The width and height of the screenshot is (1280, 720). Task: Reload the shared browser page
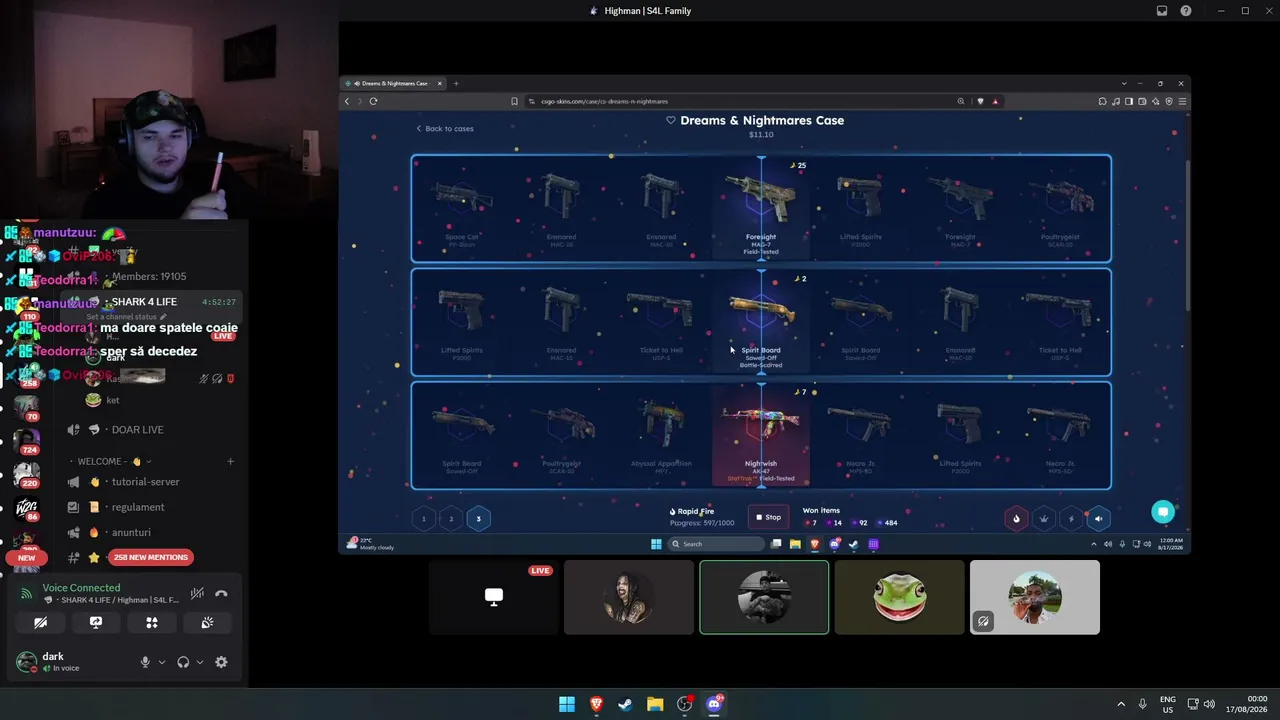pos(373,101)
